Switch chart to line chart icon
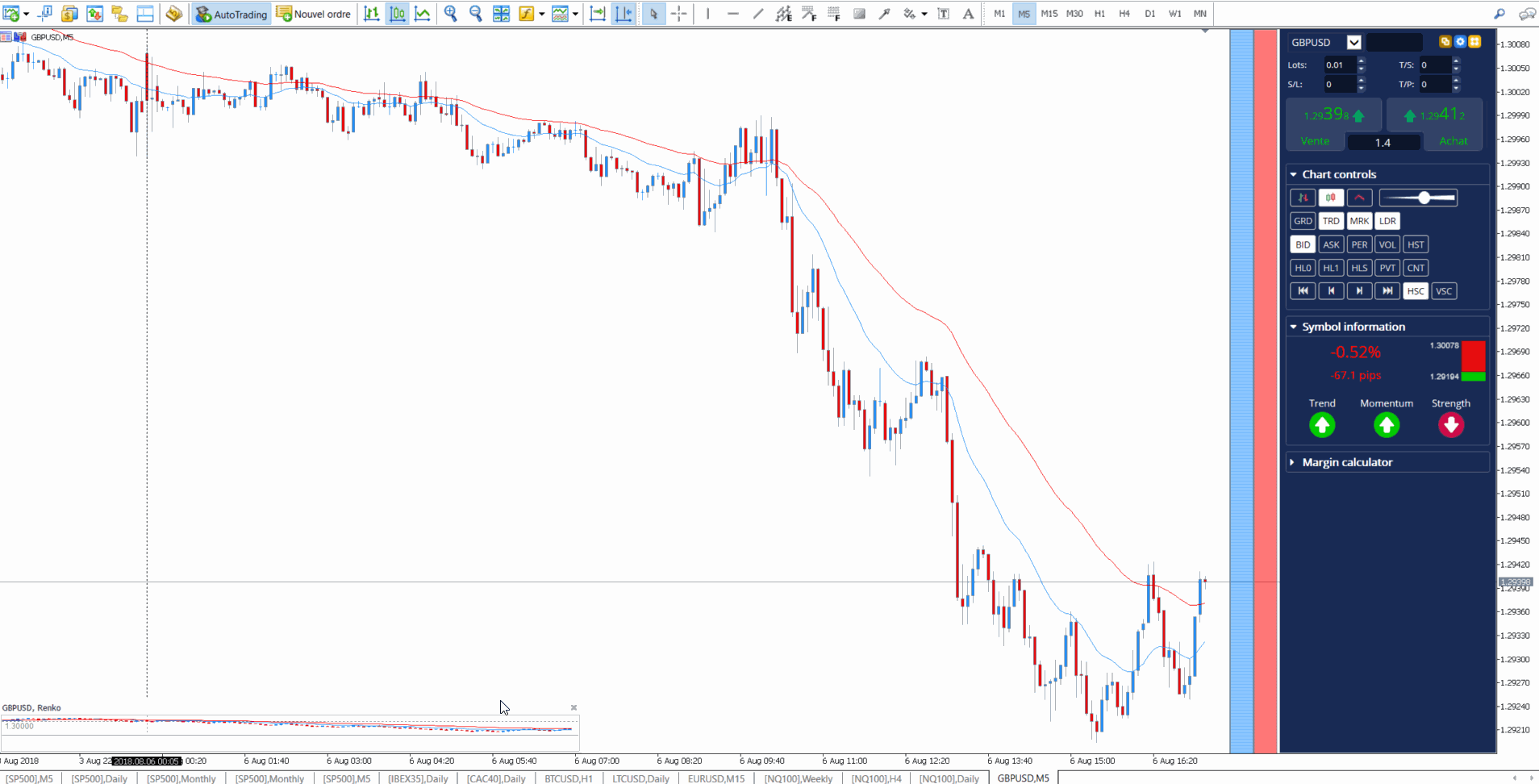1539x784 pixels. pos(423,14)
